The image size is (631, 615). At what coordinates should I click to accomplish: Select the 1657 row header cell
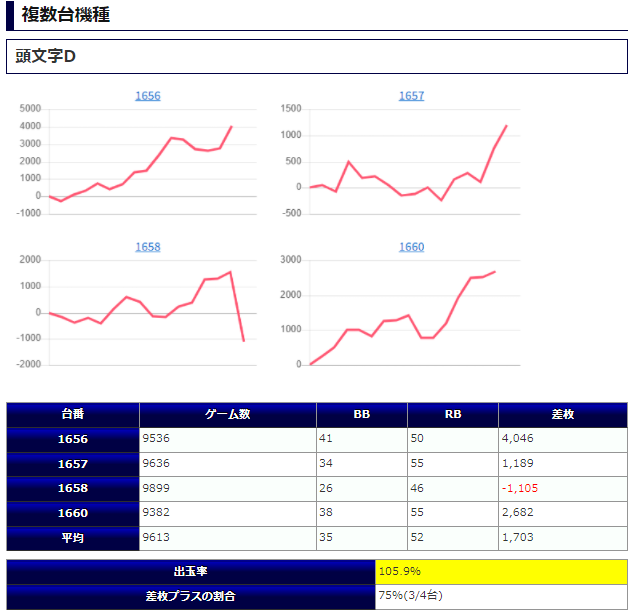click(x=73, y=464)
